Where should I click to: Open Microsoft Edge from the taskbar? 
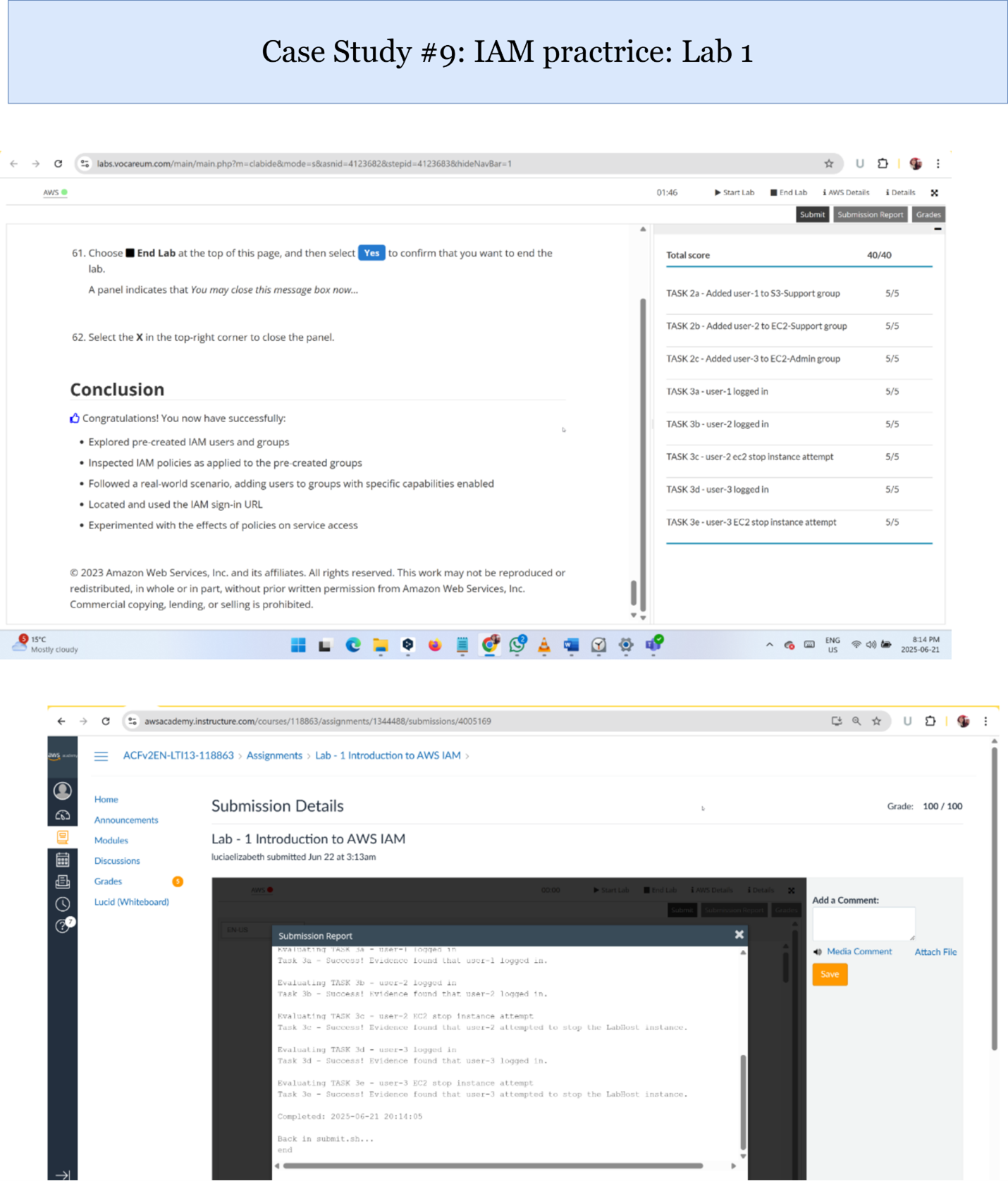[x=353, y=645]
